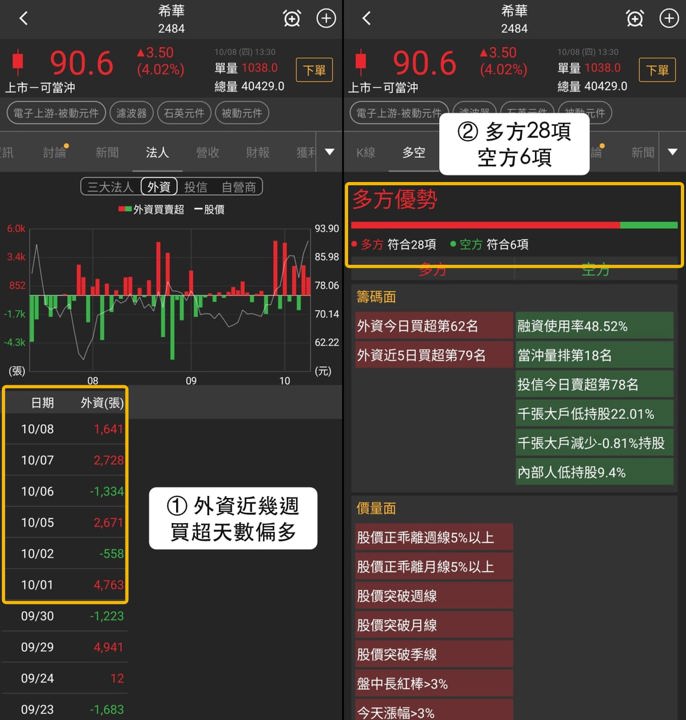Switch to 討論 tab in left panel
This screenshot has height=720, width=686.
point(55,152)
